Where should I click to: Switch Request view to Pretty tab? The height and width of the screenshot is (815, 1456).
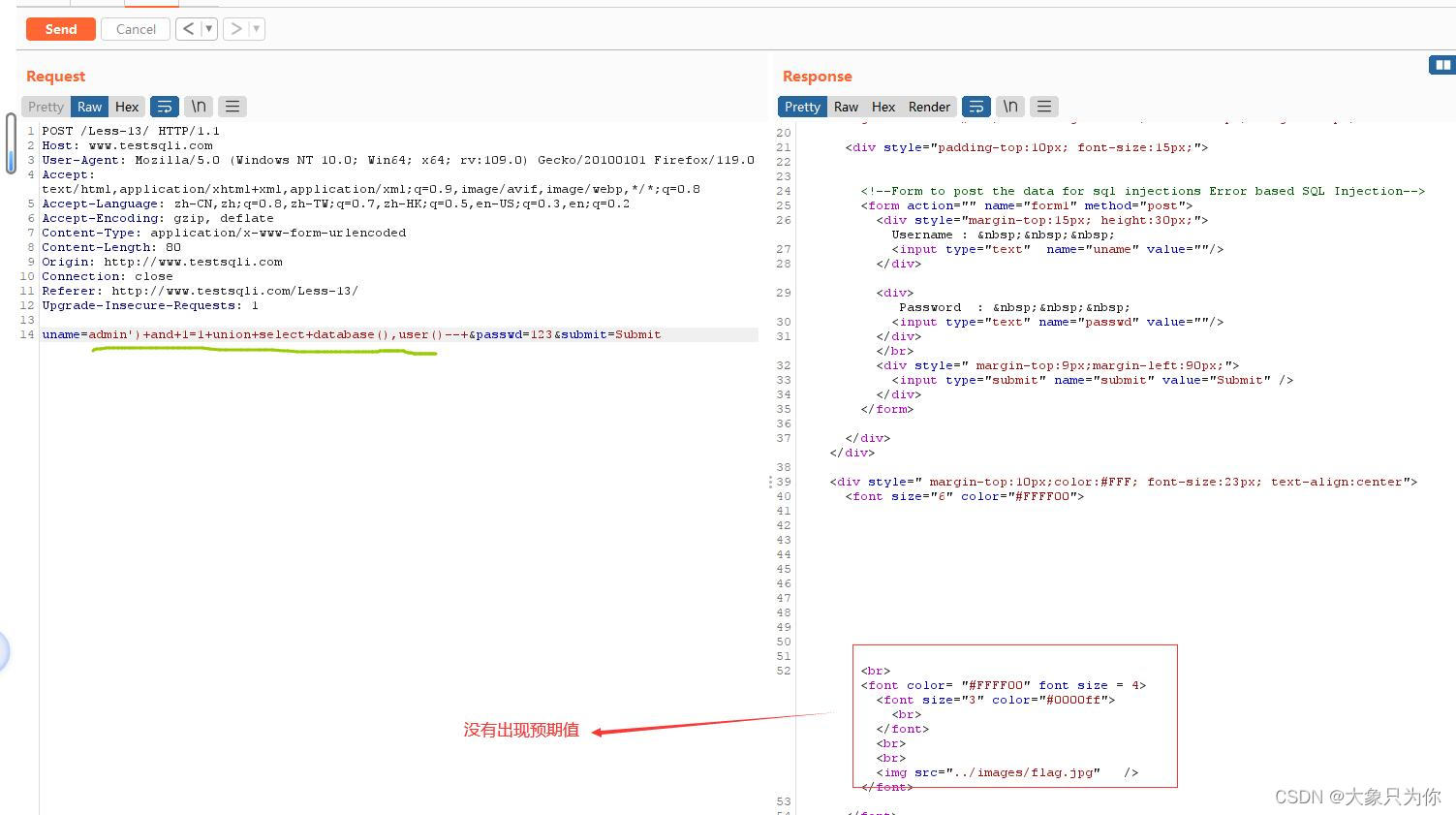46,107
